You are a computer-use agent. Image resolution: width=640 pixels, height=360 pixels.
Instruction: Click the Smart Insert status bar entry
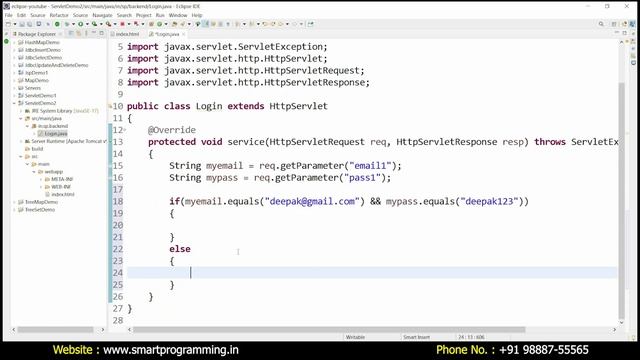(416, 337)
